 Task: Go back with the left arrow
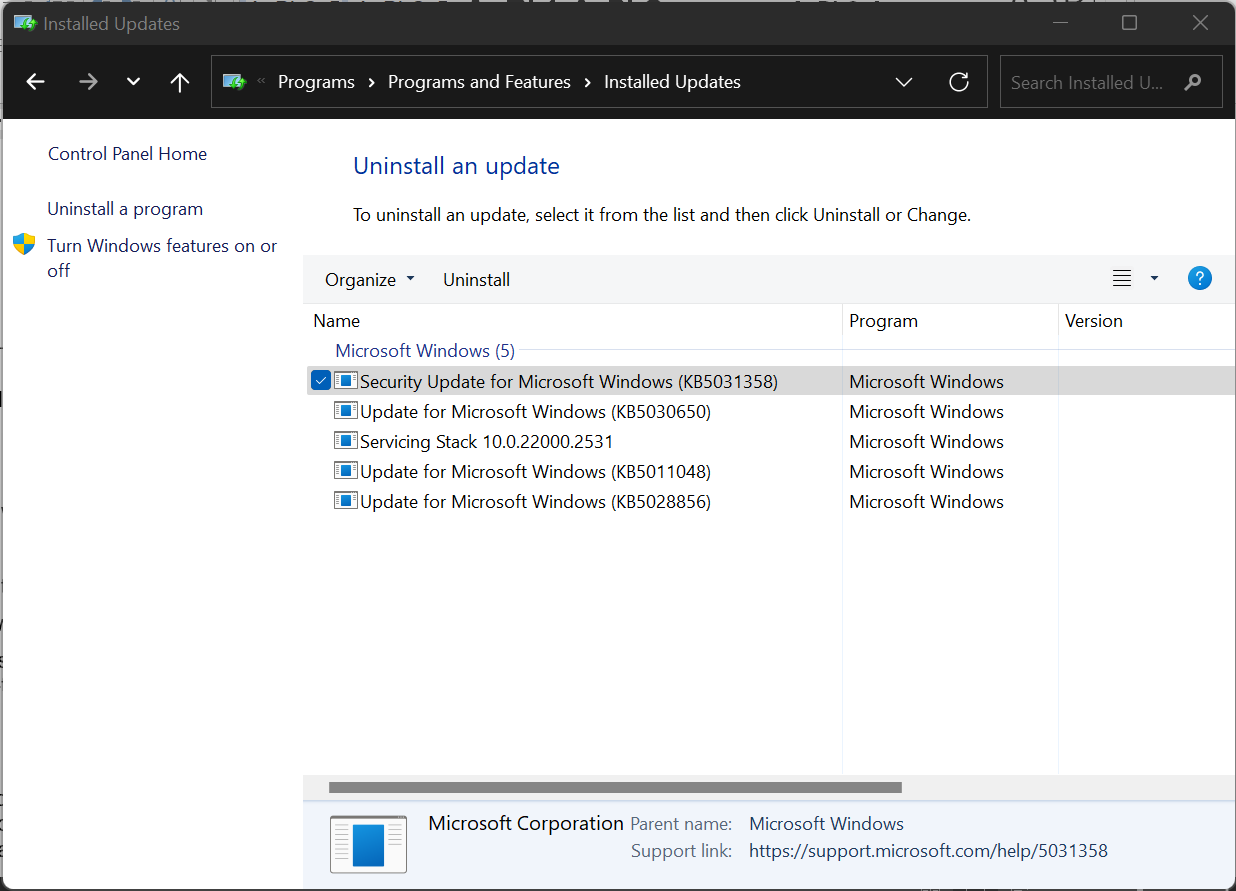pyautogui.click(x=36, y=82)
